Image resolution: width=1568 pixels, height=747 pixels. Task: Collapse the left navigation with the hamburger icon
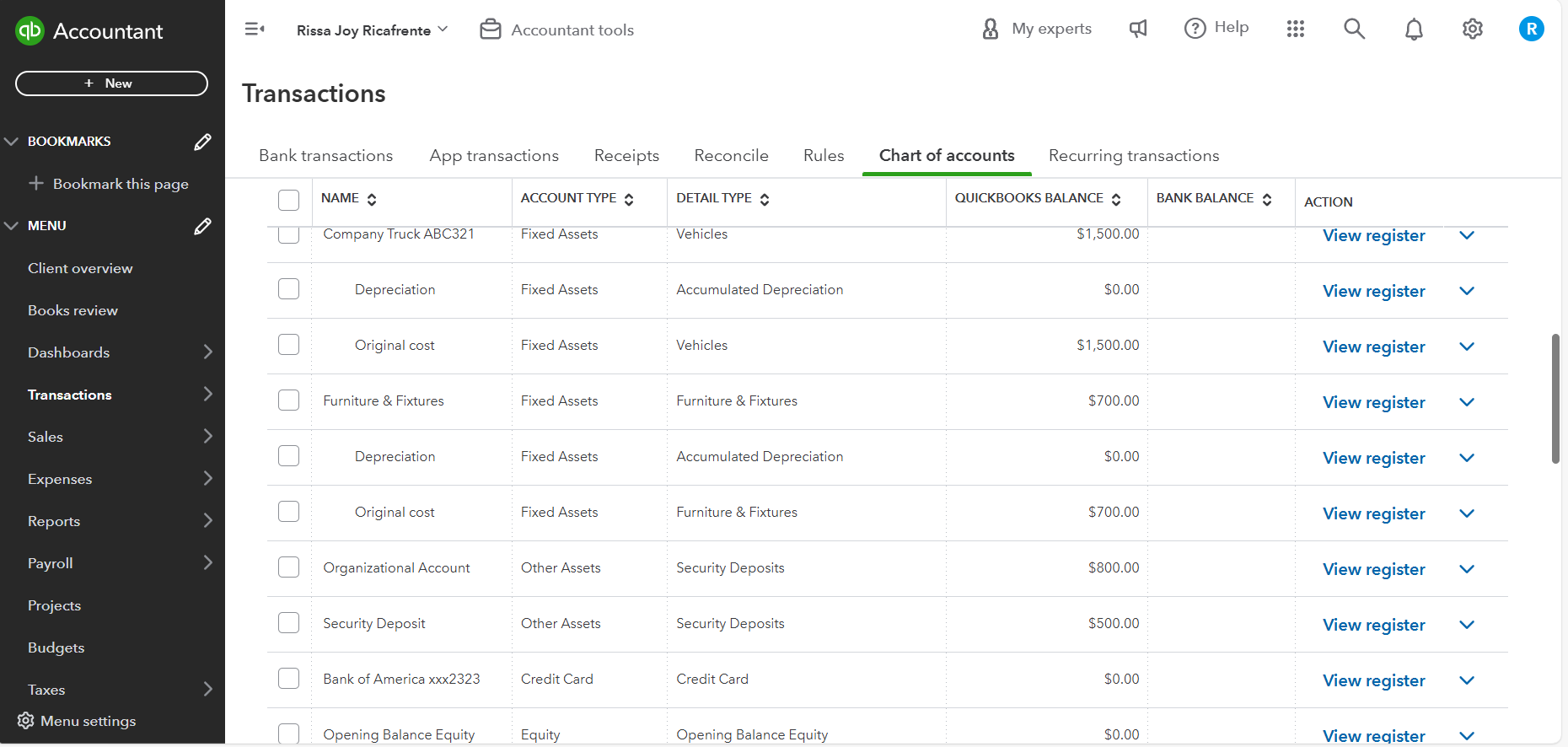pos(255,30)
